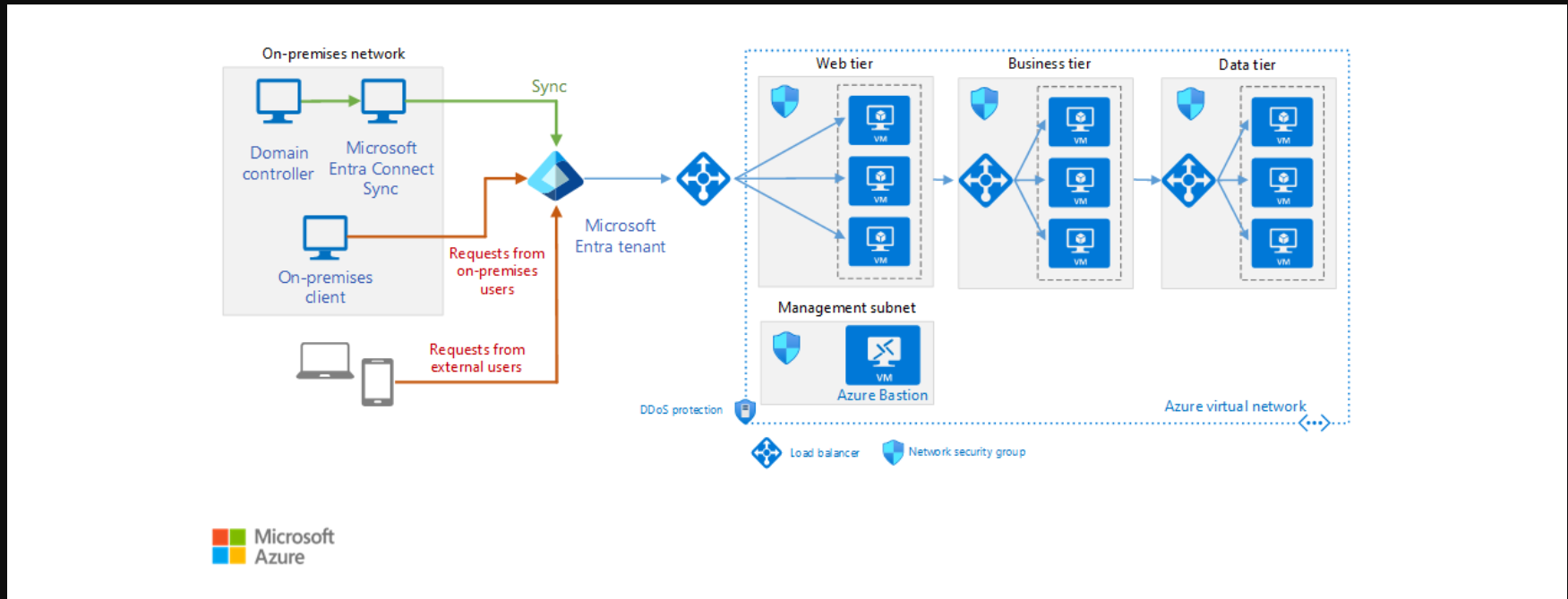Select the legend Network security group shield icon
Viewport: 1568px width, 599px height.
click(x=893, y=452)
